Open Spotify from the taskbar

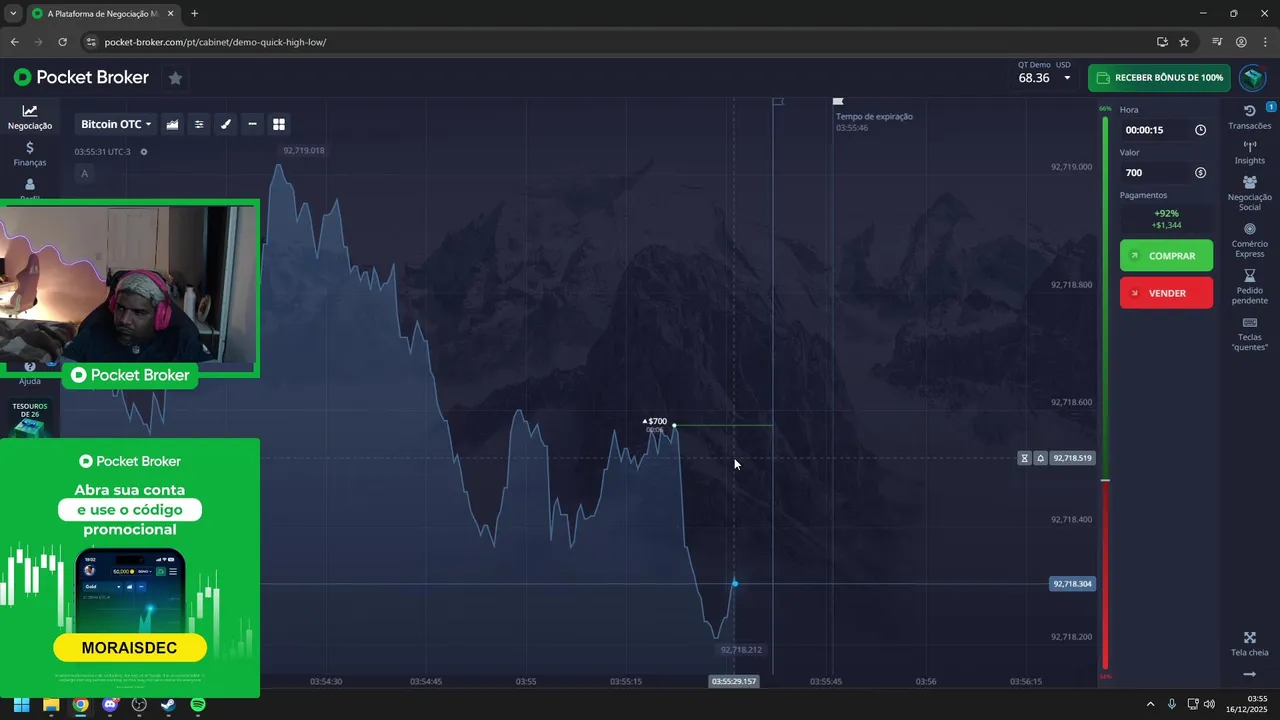pos(198,704)
